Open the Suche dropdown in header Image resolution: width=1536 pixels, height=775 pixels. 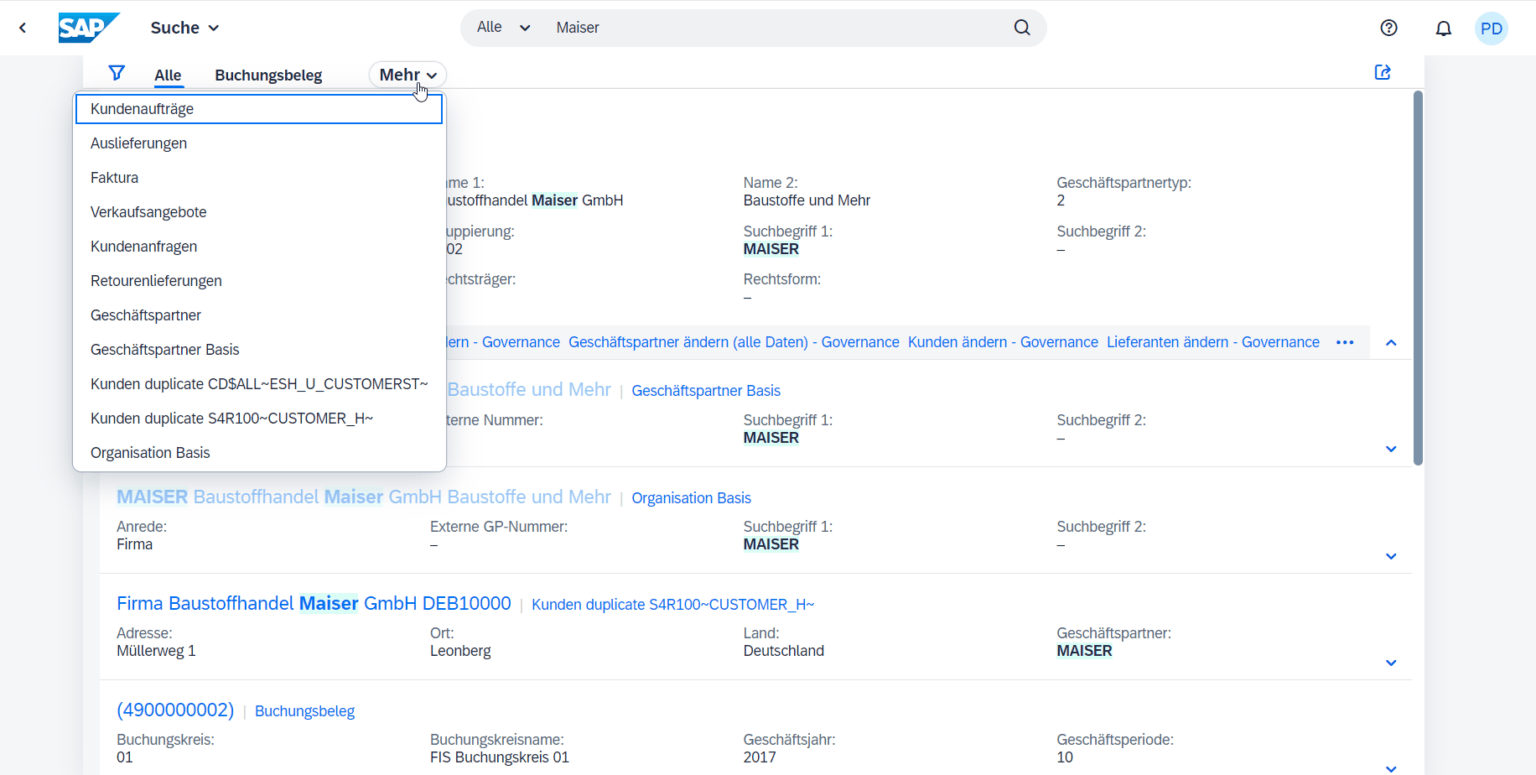[185, 28]
